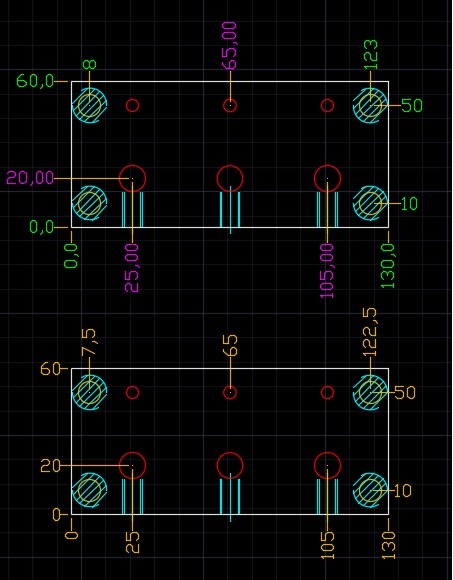Click hatched cyan hole beside the orange 10
Screen dimensions: 453x580
tap(371, 490)
